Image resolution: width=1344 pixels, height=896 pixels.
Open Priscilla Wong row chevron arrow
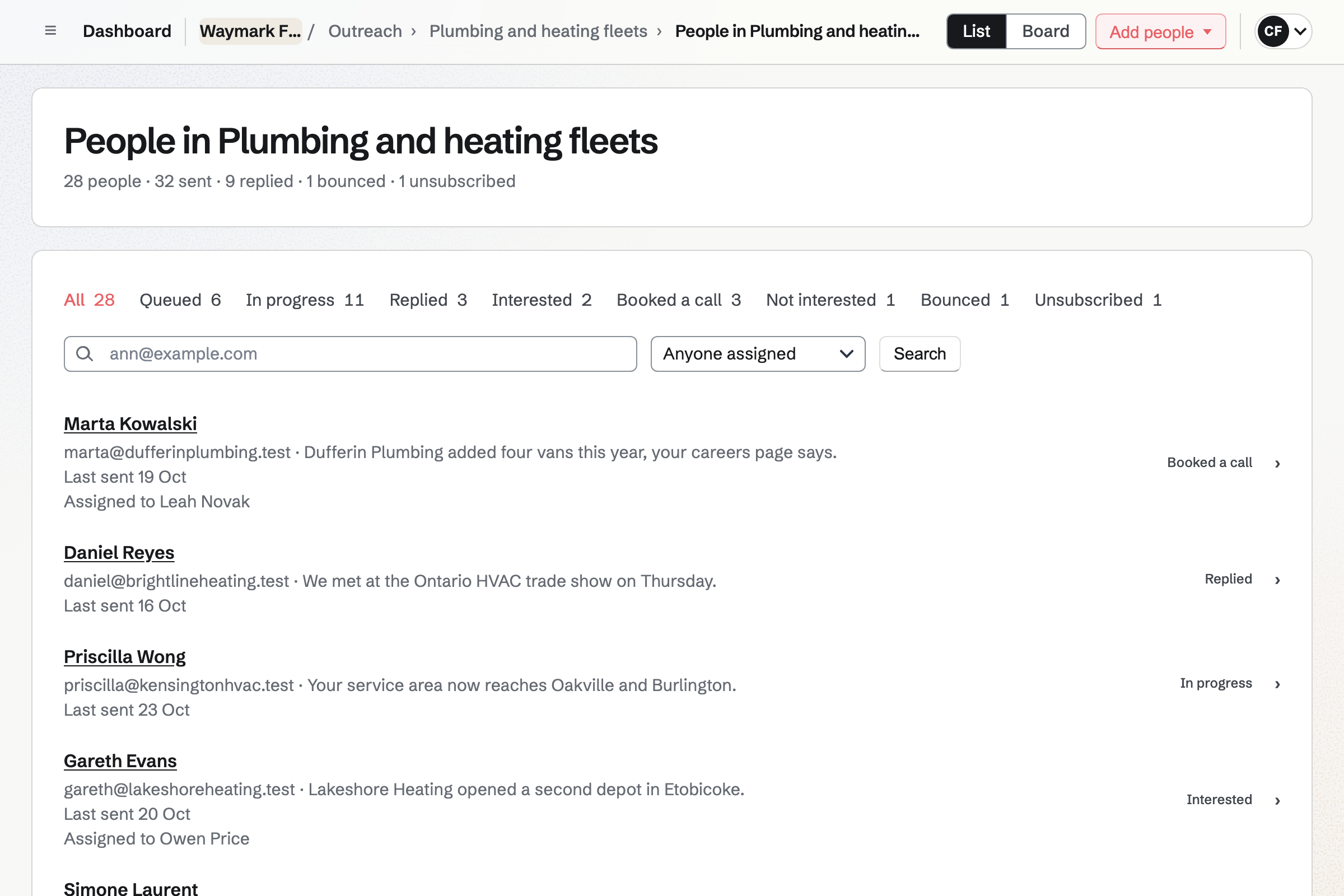click(x=1277, y=684)
